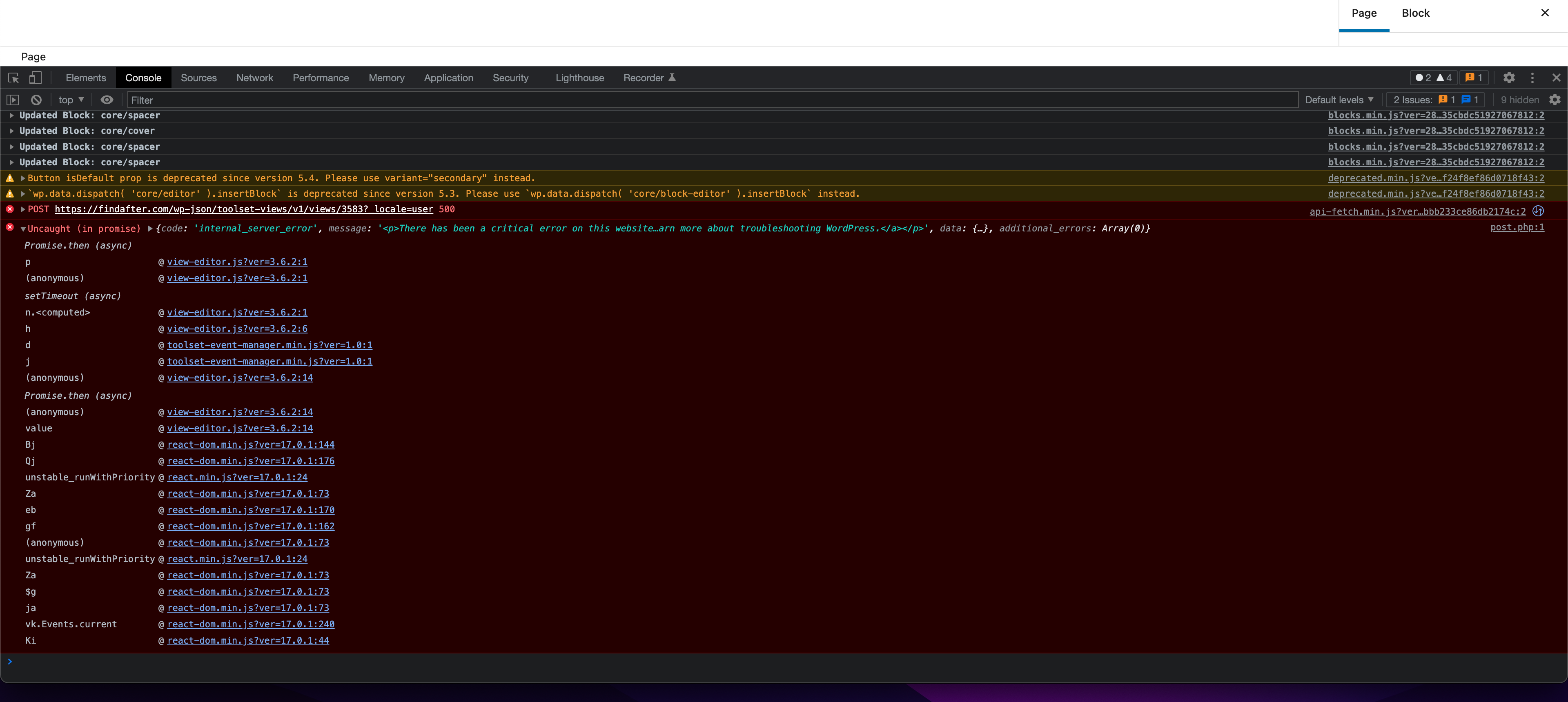Click the Page breadcrumb label above DevTools
The width and height of the screenshot is (1568, 702).
click(x=33, y=57)
